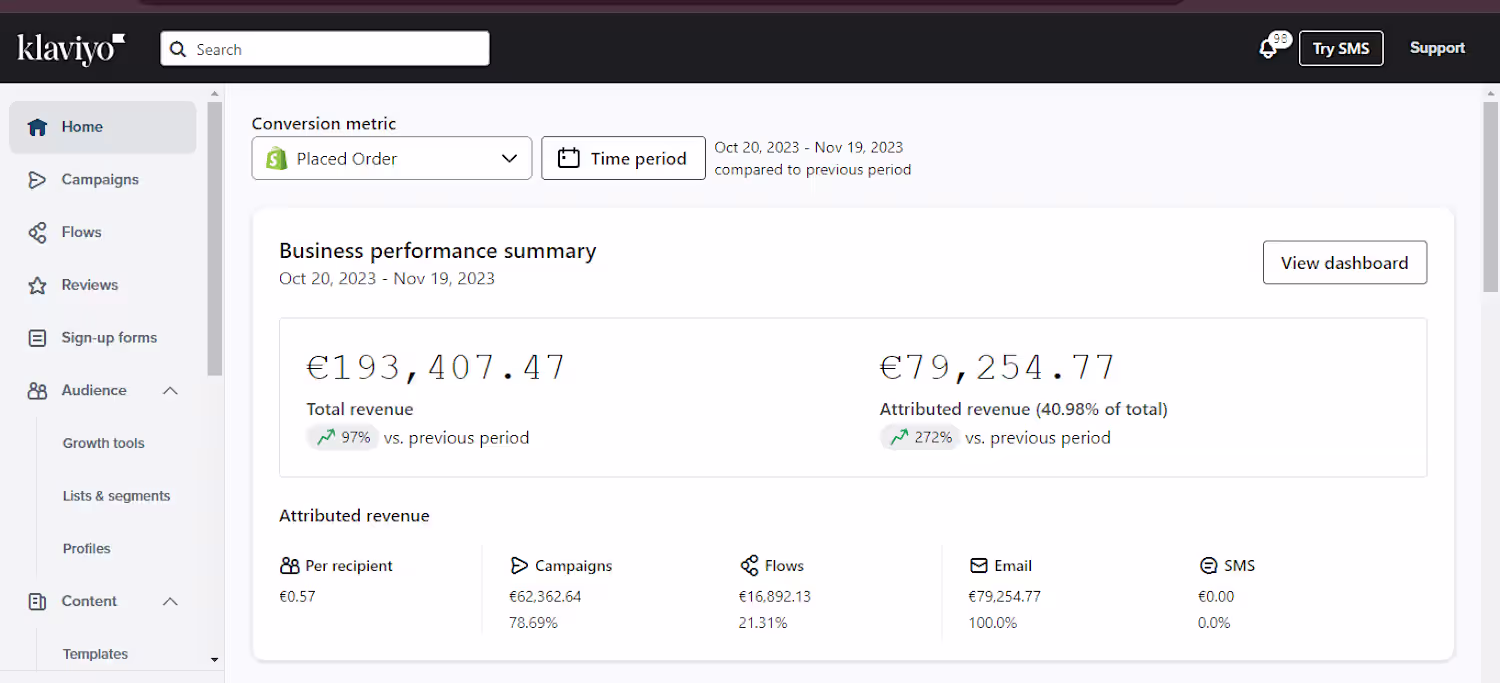The height and width of the screenshot is (683, 1500).
Task: Click the Sign-up forms icon
Action: coord(37,338)
